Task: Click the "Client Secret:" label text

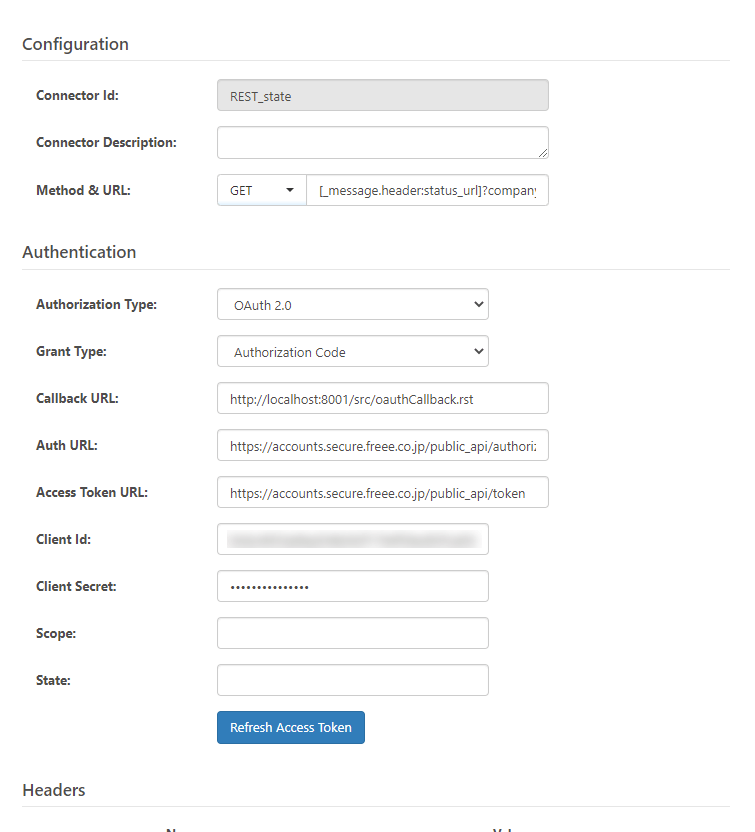Action: (x=76, y=586)
